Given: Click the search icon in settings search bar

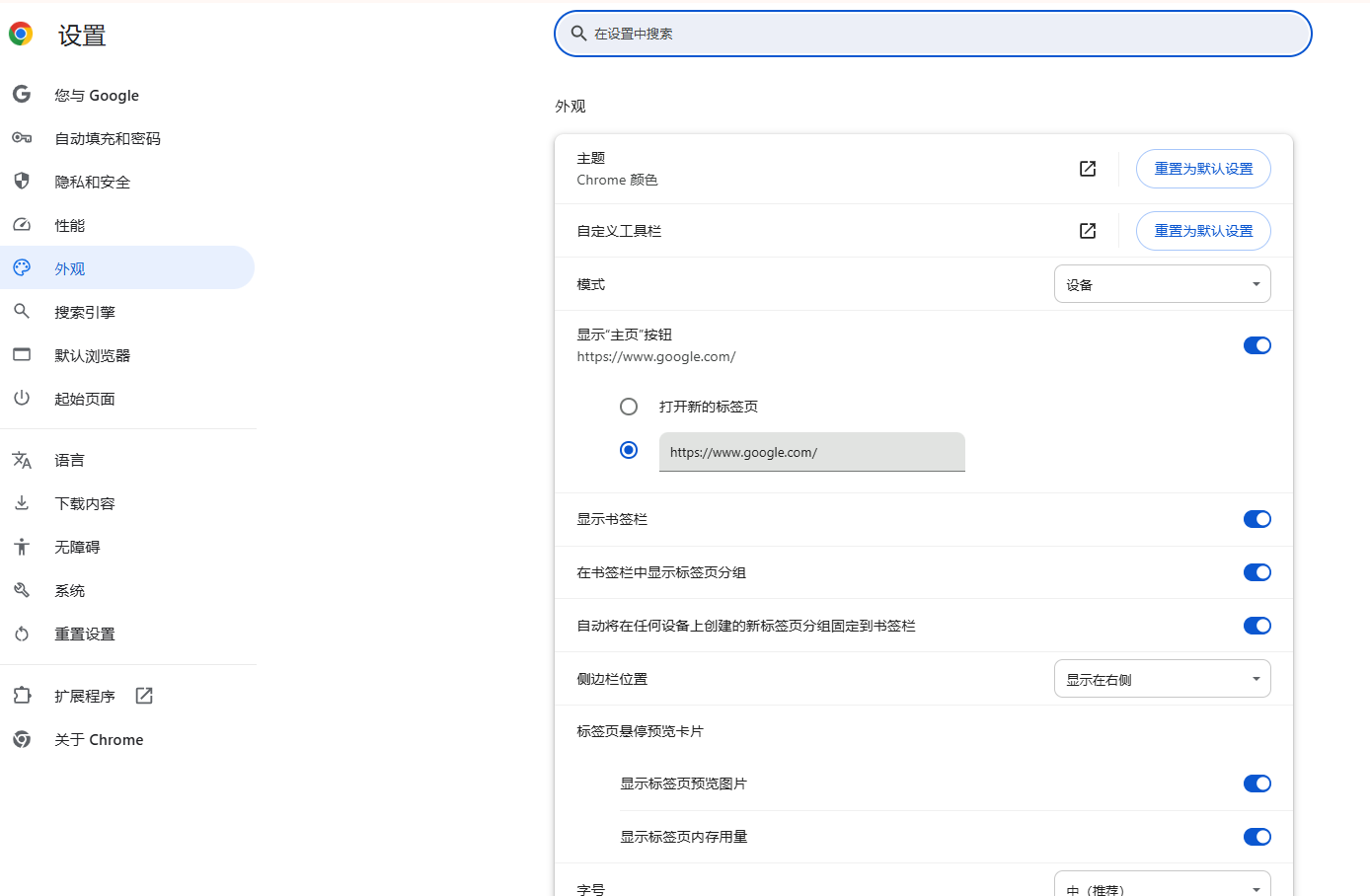Looking at the screenshot, I should click(579, 34).
